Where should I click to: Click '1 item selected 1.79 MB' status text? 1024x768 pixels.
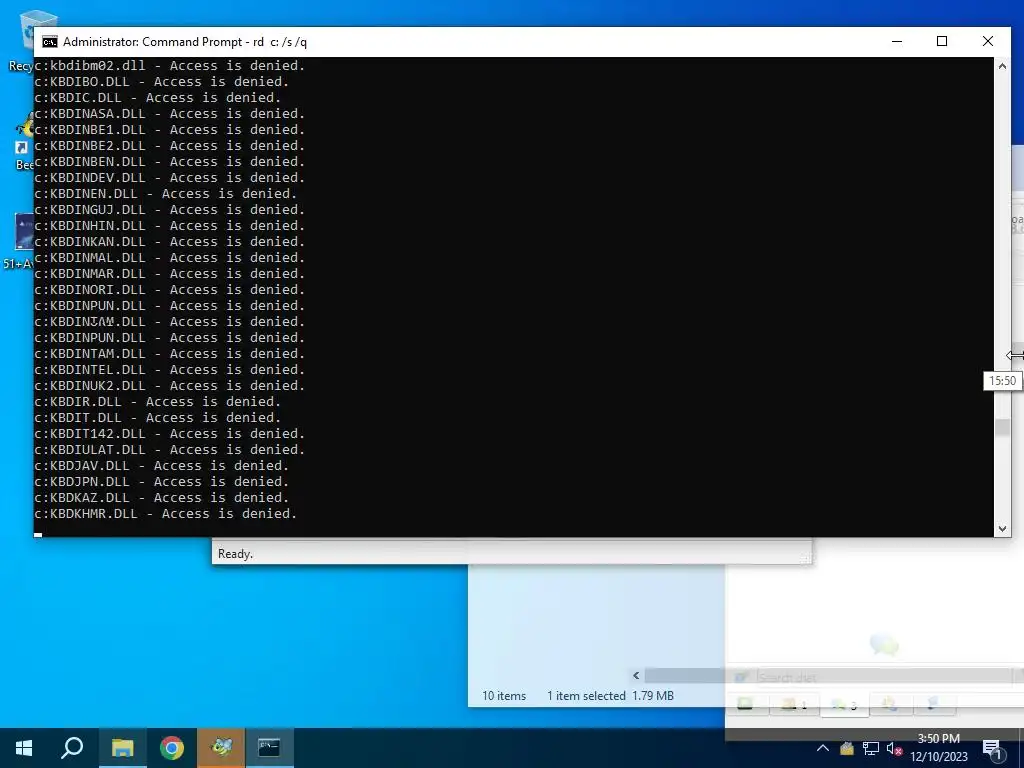(611, 696)
